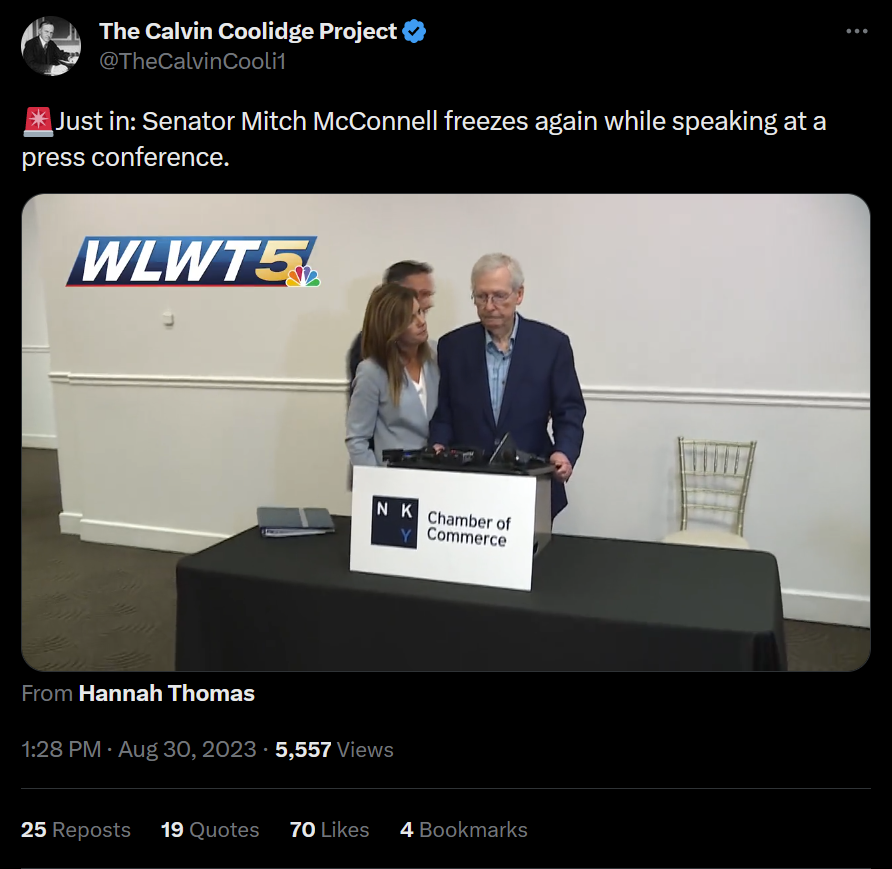Click the blue verified checkmark badge
Image resolution: width=892 pixels, height=869 pixels.
pos(414,31)
